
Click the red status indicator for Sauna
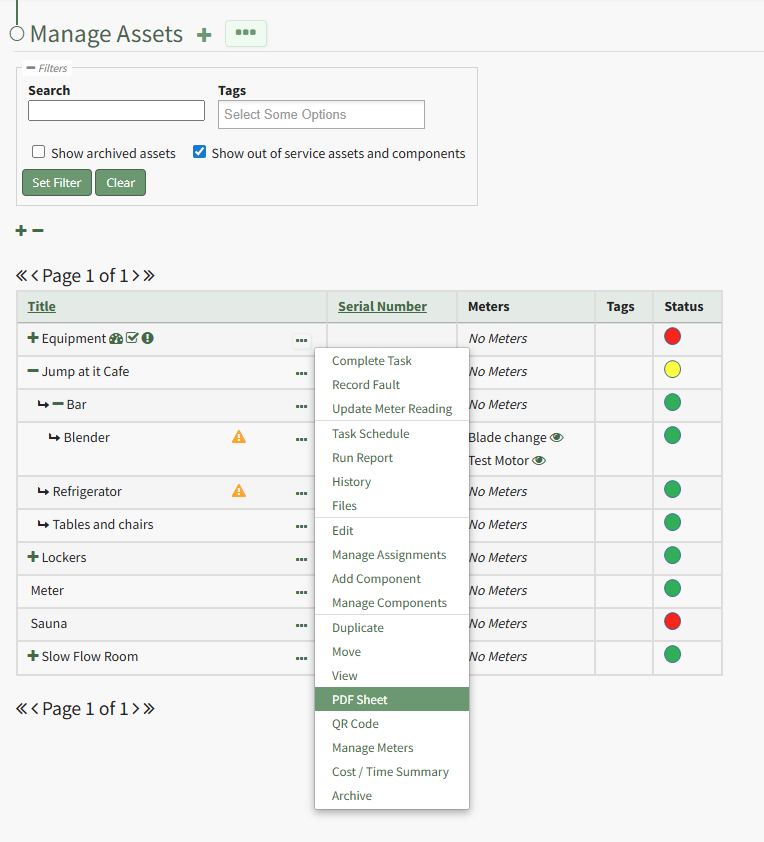[x=672, y=622]
